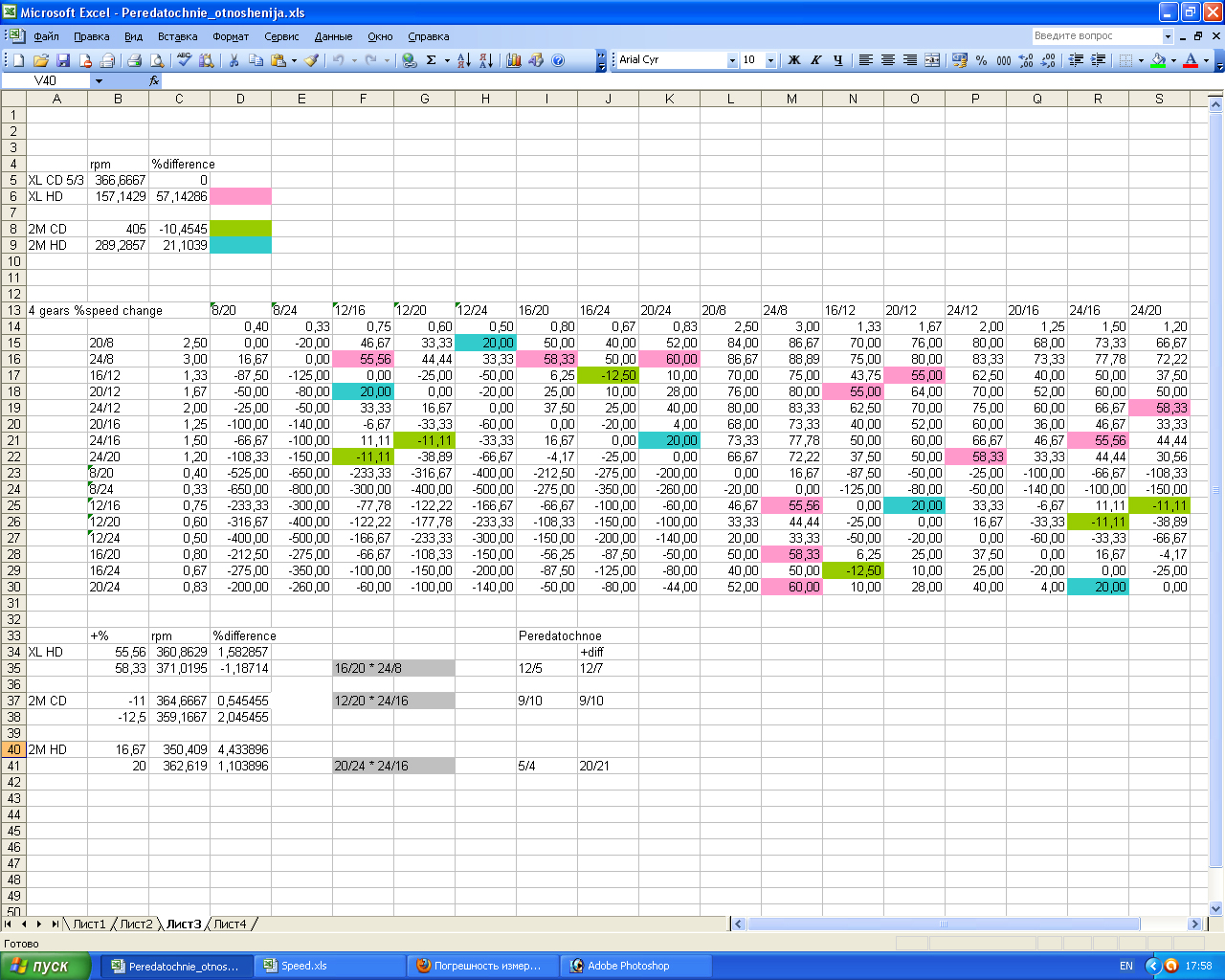Save the workbook with the floppy icon
The image size is (1225, 980).
[x=62, y=60]
